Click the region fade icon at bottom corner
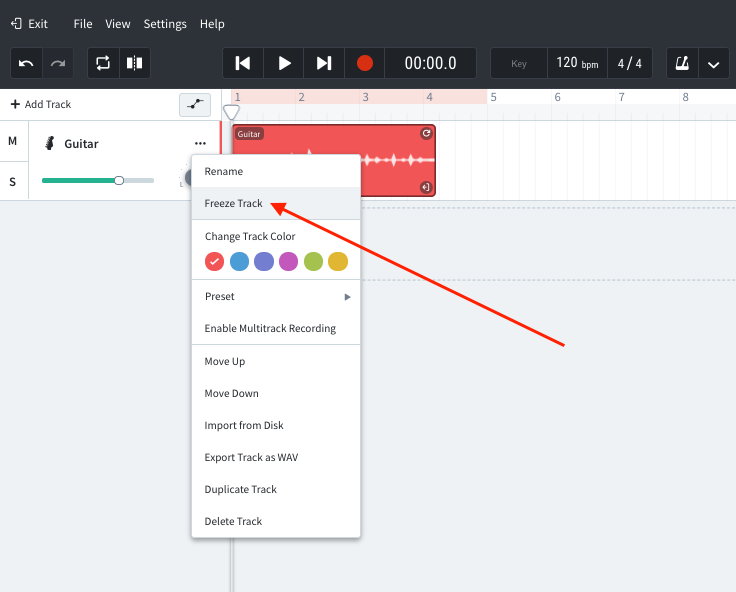 [426, 187]
